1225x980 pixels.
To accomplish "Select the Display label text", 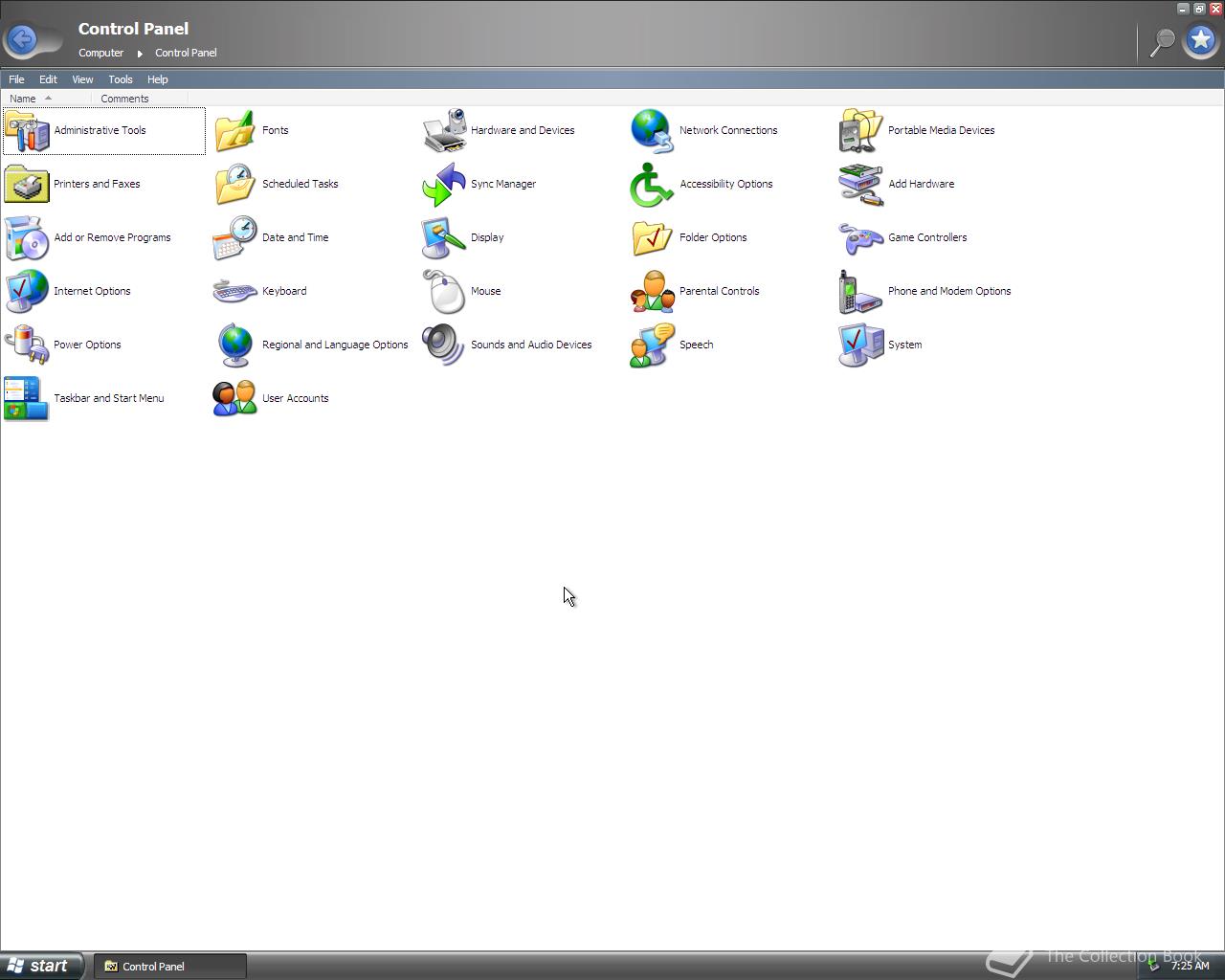I will pyautogui.click(x=487, y=237).
